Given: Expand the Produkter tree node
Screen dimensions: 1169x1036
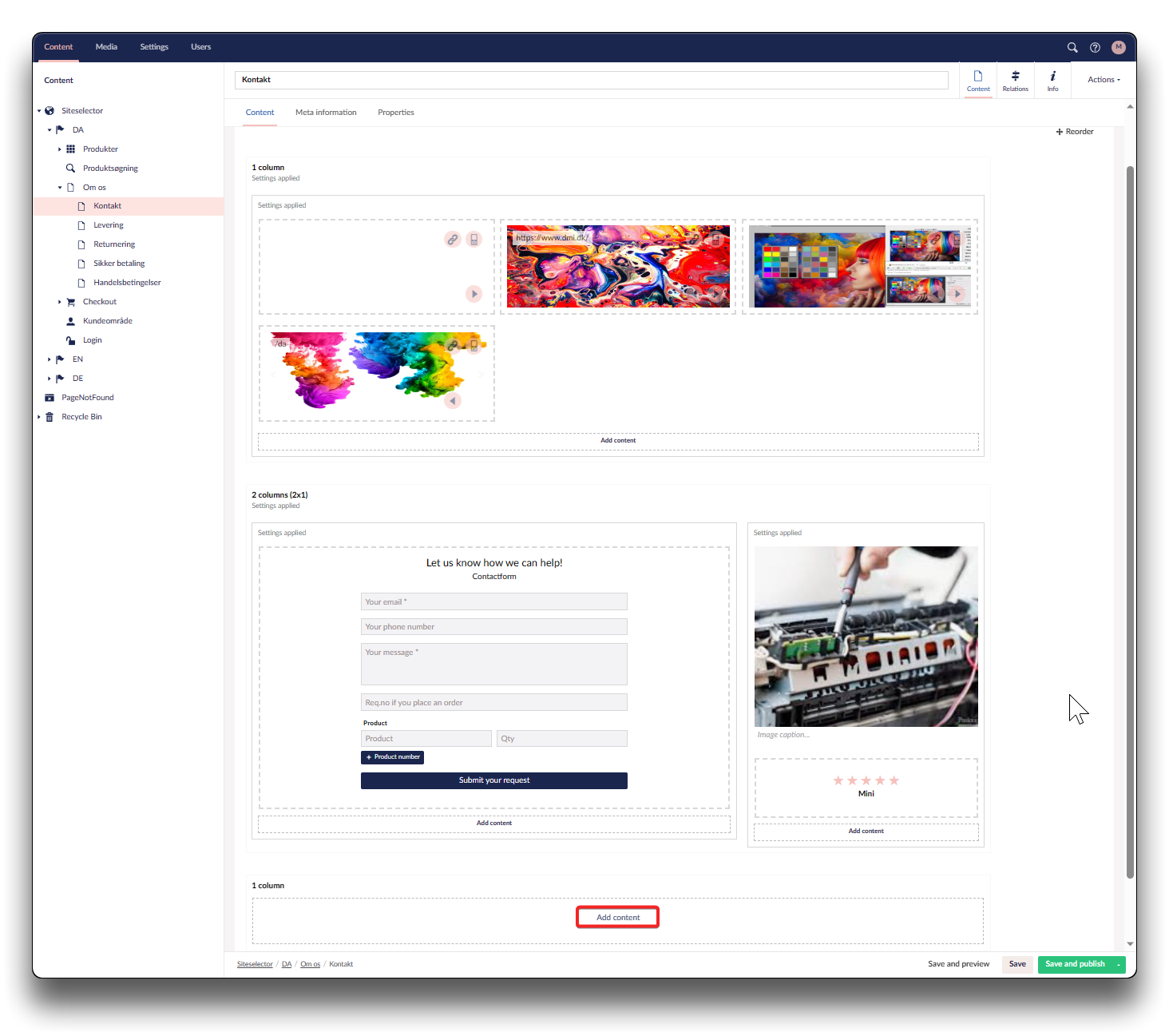Looking at the screenshot, I should [60, 149].
